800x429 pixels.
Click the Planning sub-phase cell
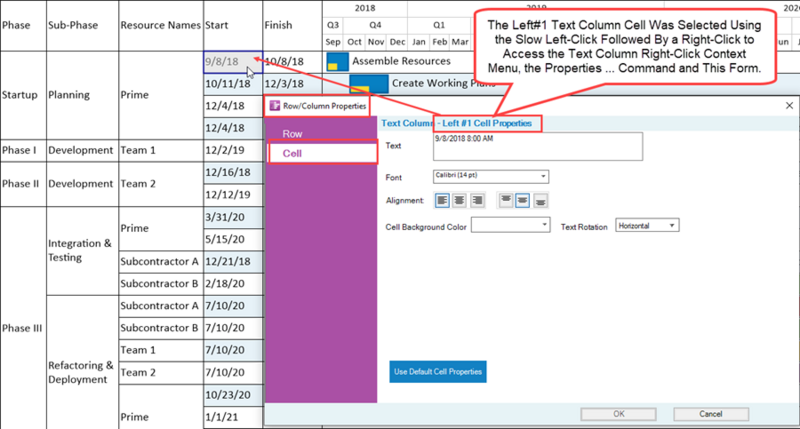tap(83, 95)
